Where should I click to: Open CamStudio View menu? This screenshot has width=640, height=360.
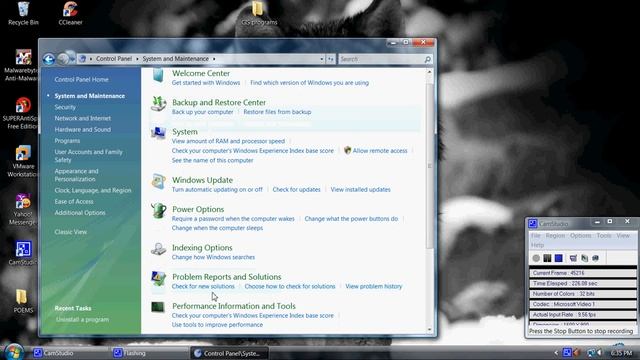[x=623, y=236]
